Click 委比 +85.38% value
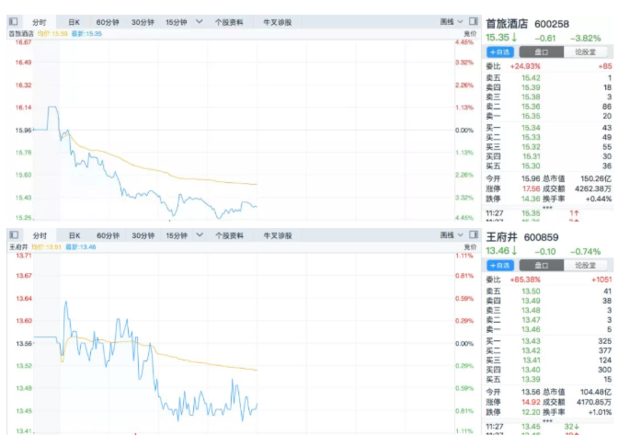Image resolution: width=630 pixels, height=446 pixels. click(525, 280)
